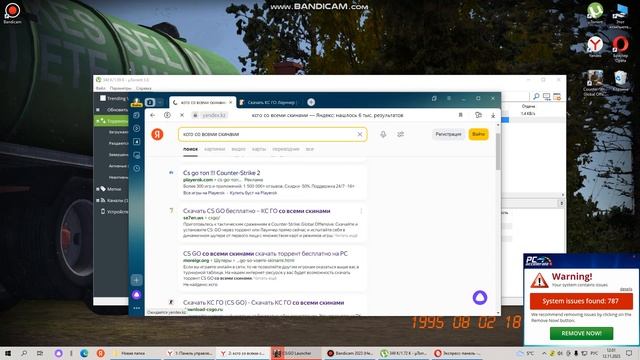This screenshot has height=360, width=640.
Task: Open taskbar search magnifier
Action: [x=24, y=353]
